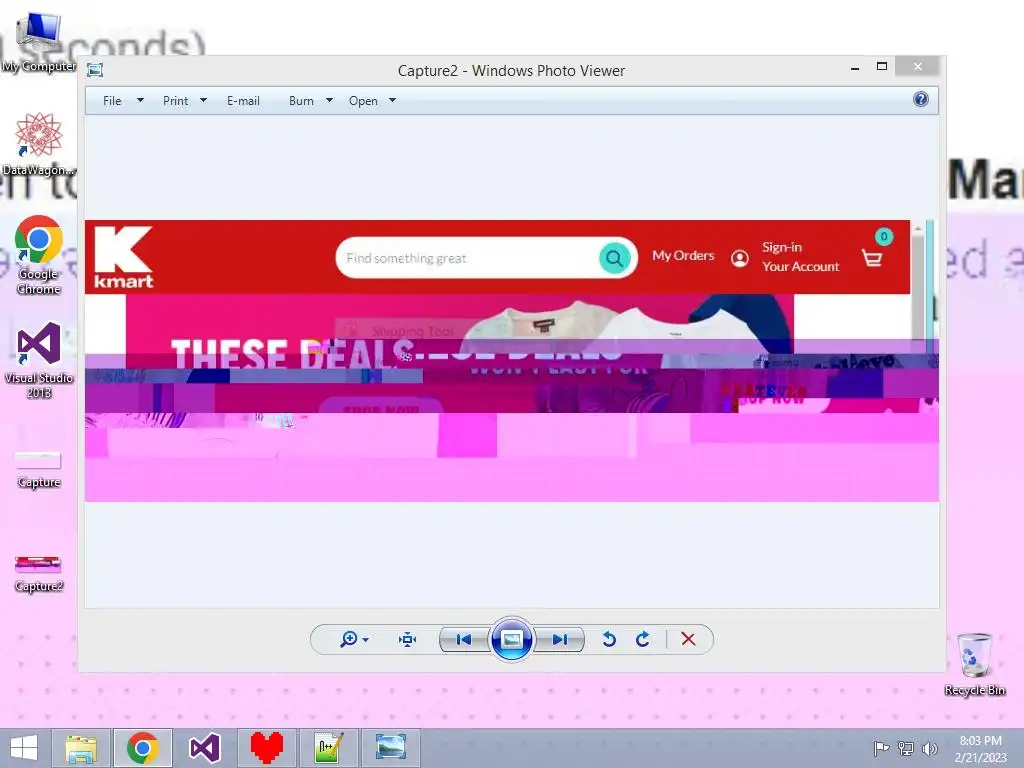Expand the File menu dropdown arrow

140,101
